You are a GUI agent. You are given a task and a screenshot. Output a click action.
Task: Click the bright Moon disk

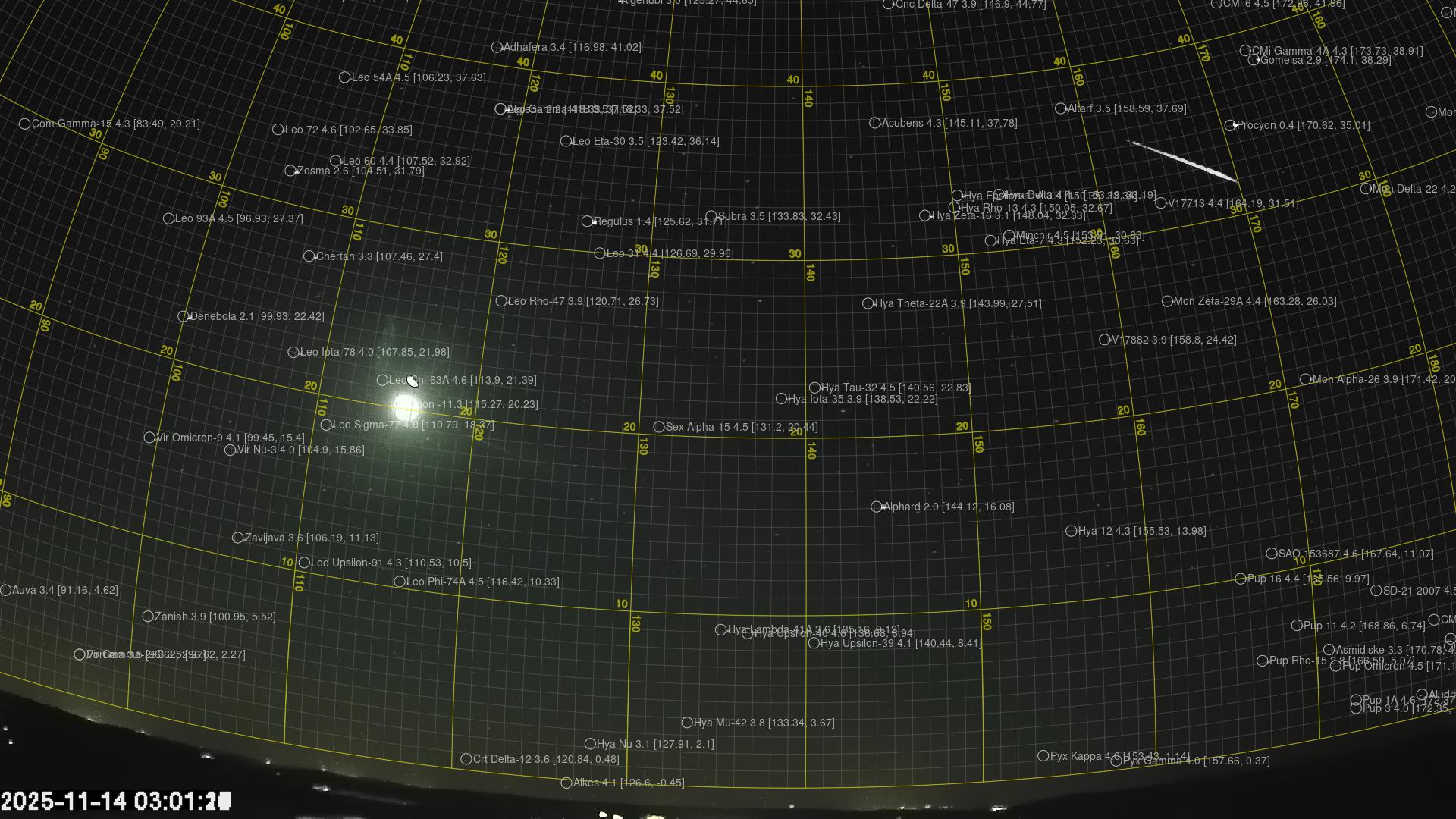(406, 406)
